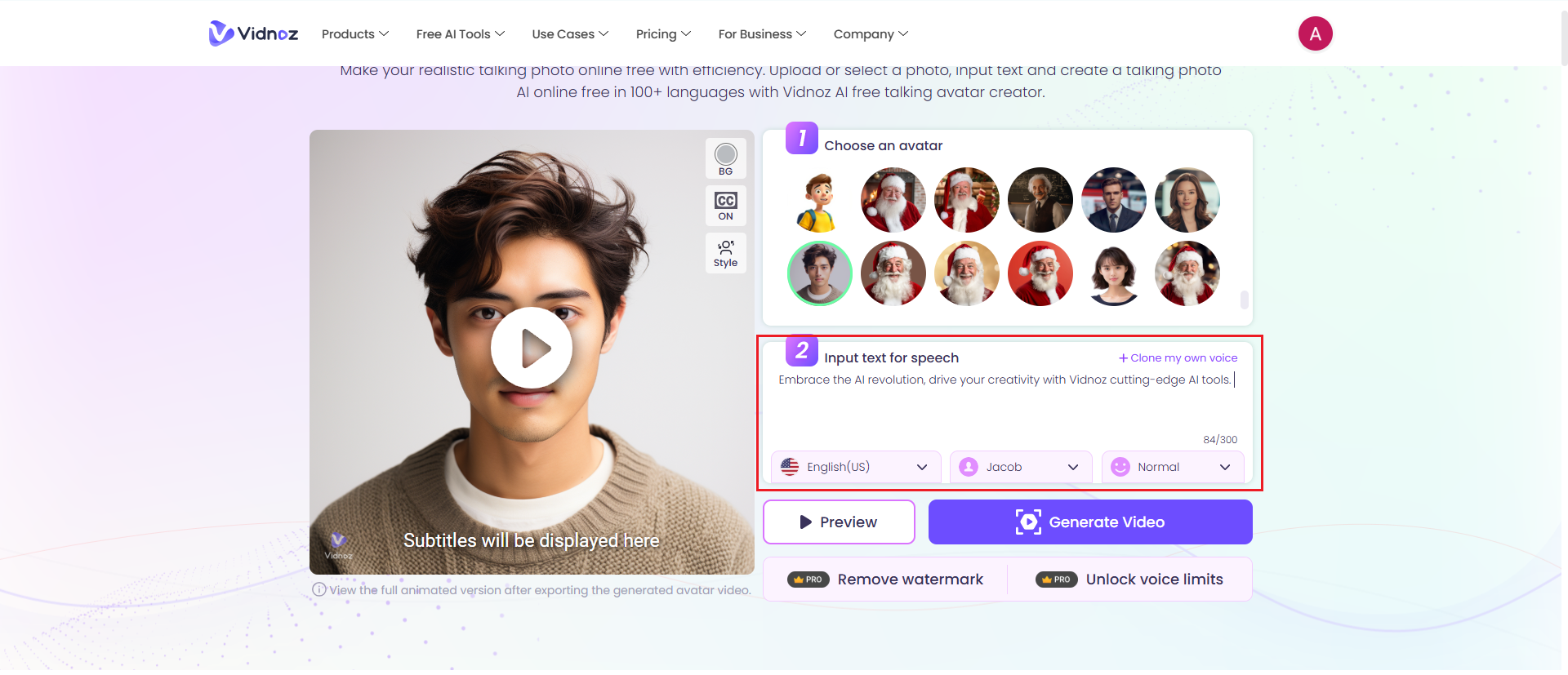1568x675 pixels.
Task: Click the info icon below the video
Action: [319, 590]
